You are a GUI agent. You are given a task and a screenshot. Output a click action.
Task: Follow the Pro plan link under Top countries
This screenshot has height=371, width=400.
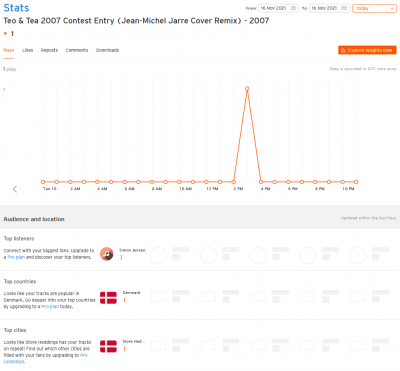(50, 306)
